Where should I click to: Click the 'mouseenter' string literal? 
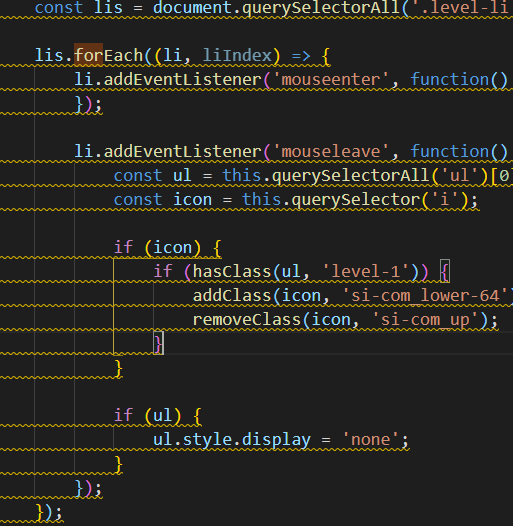331,80
